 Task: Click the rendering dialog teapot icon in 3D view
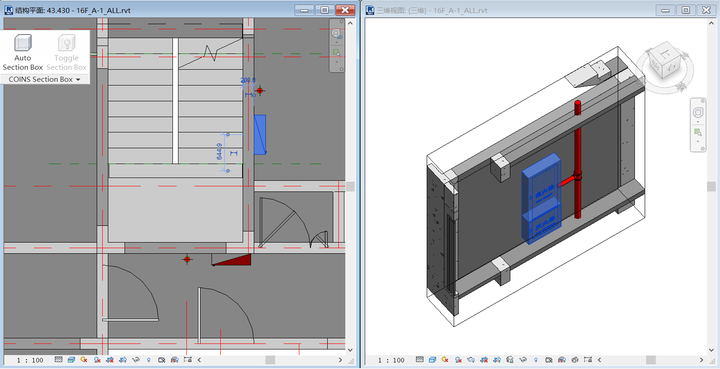pos(471,360)
